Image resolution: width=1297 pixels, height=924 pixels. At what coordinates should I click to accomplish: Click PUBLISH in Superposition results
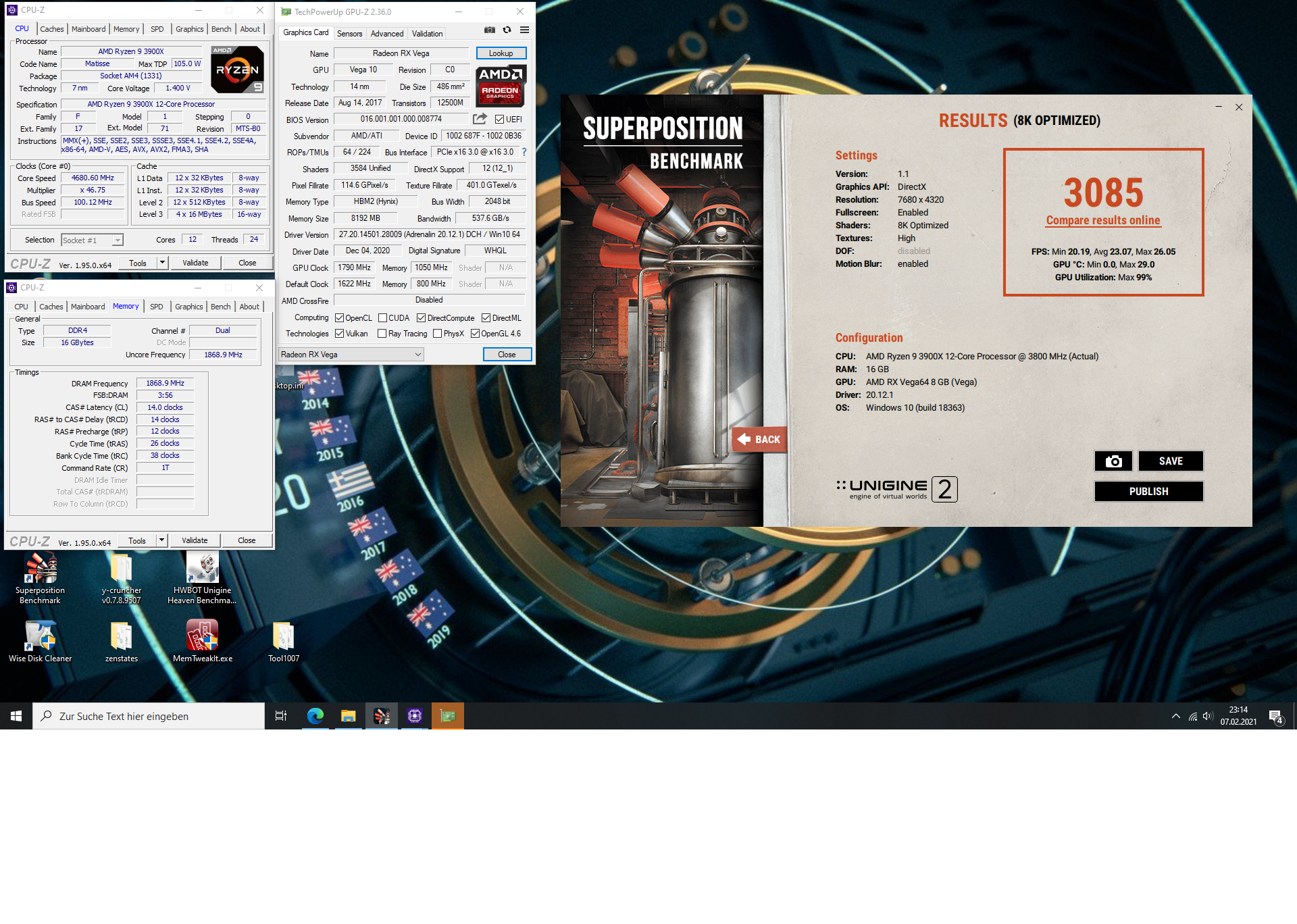tap(1148, 492)
